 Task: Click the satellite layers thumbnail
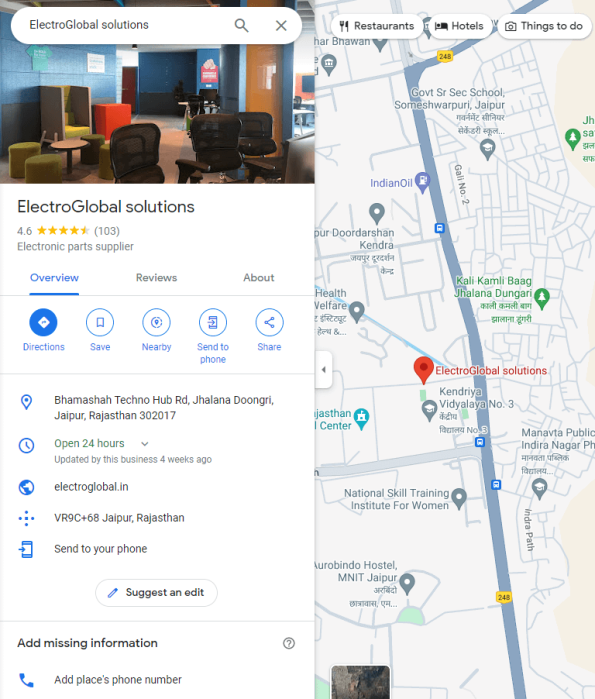coord(361,682)
